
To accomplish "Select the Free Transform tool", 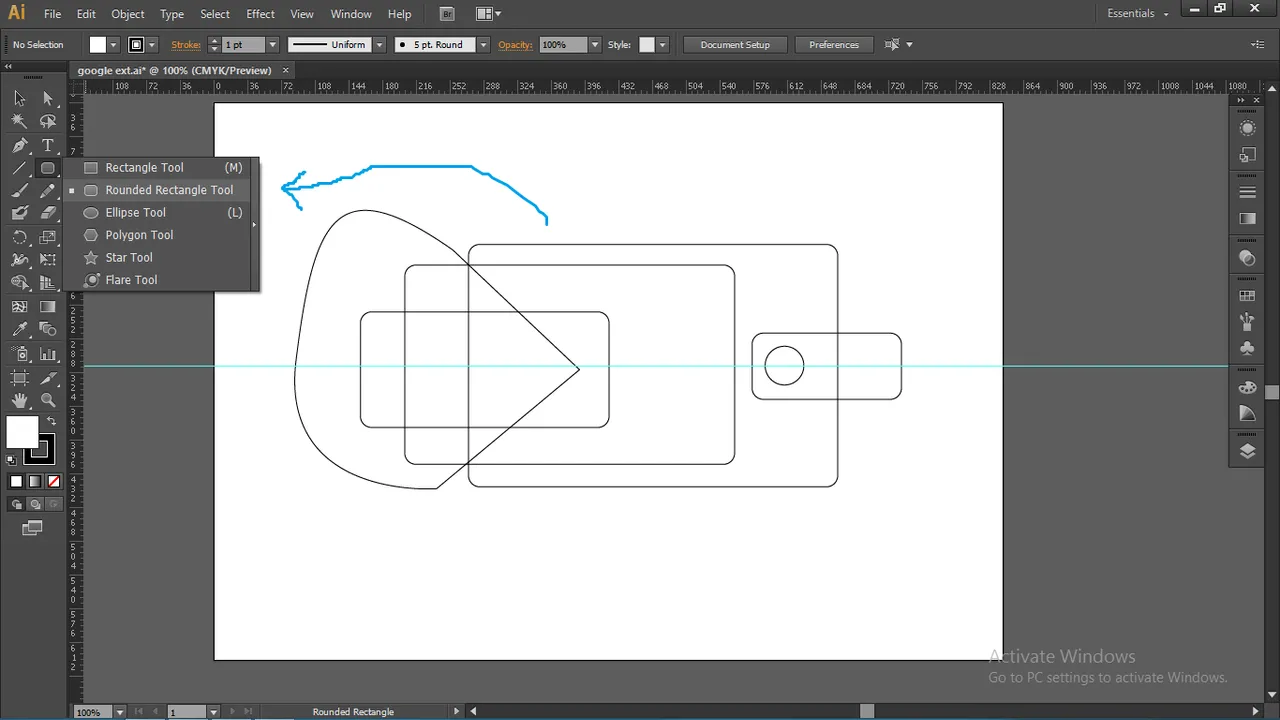I will (47, 260).
